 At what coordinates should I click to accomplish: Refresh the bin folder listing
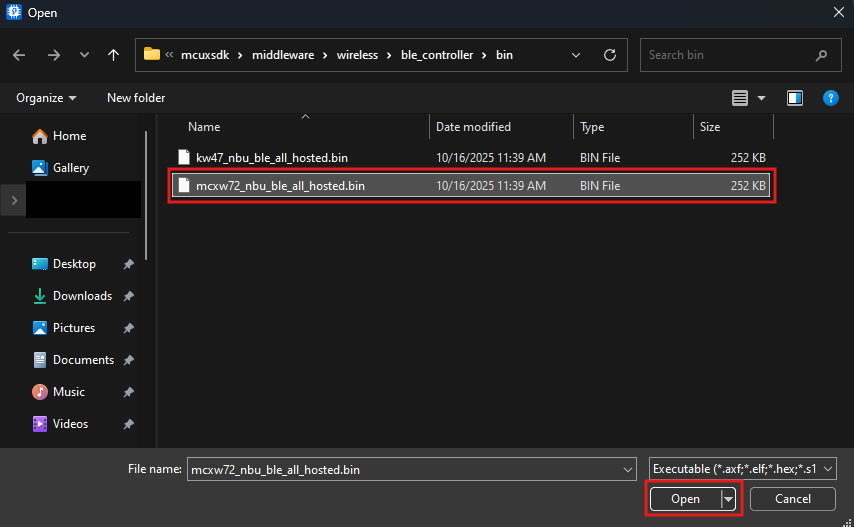(609, 55)
